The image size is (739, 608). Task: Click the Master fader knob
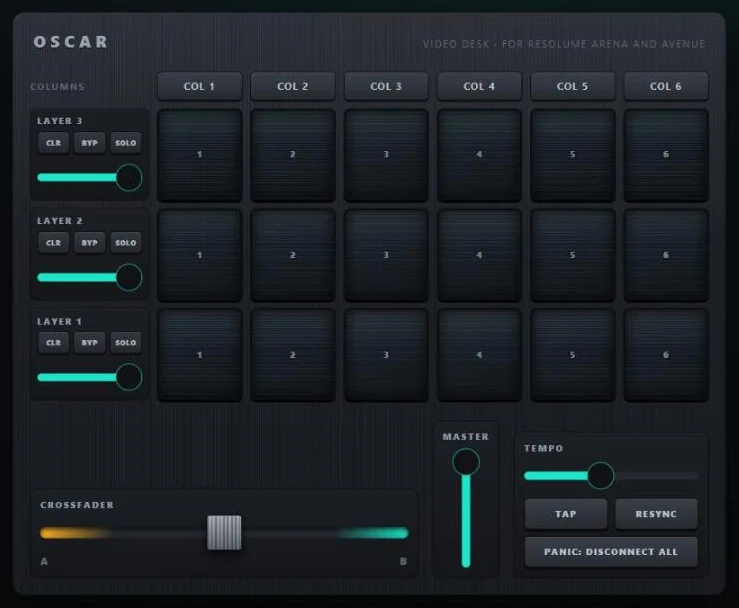(x=466, y=462)
